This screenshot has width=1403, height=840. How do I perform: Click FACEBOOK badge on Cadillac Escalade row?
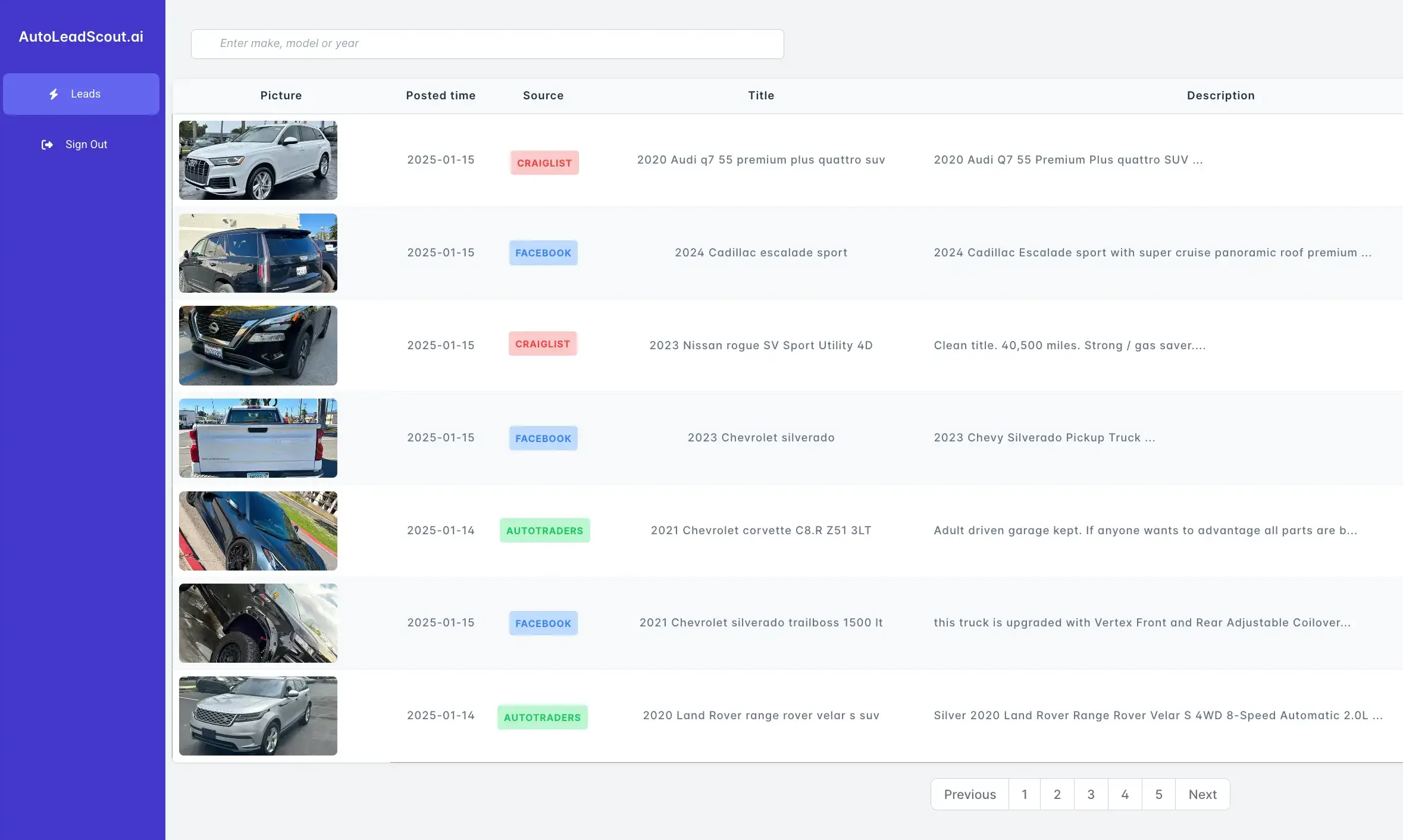pyautogui.click(x=543, y=253)
